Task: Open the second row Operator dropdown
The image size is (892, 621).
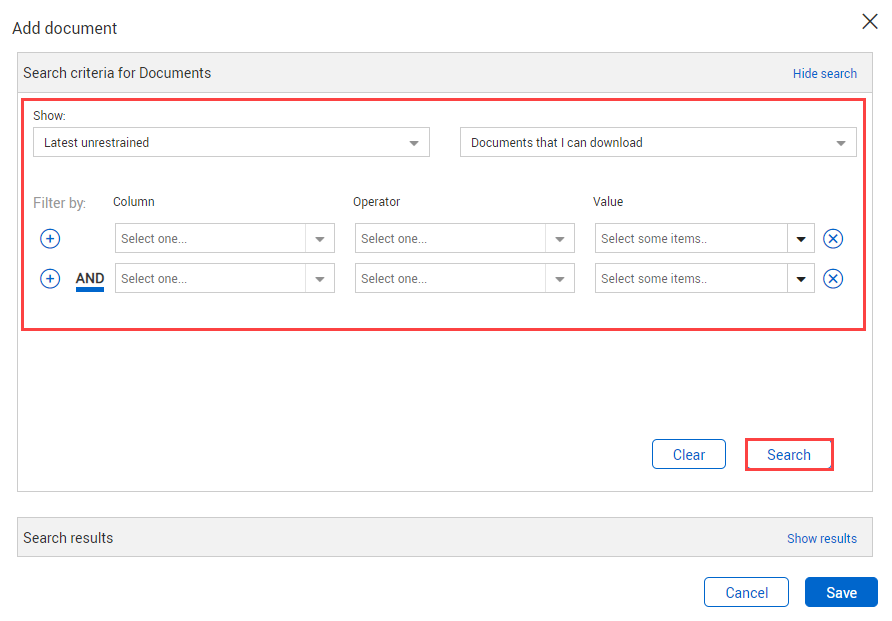Action: 464,279
